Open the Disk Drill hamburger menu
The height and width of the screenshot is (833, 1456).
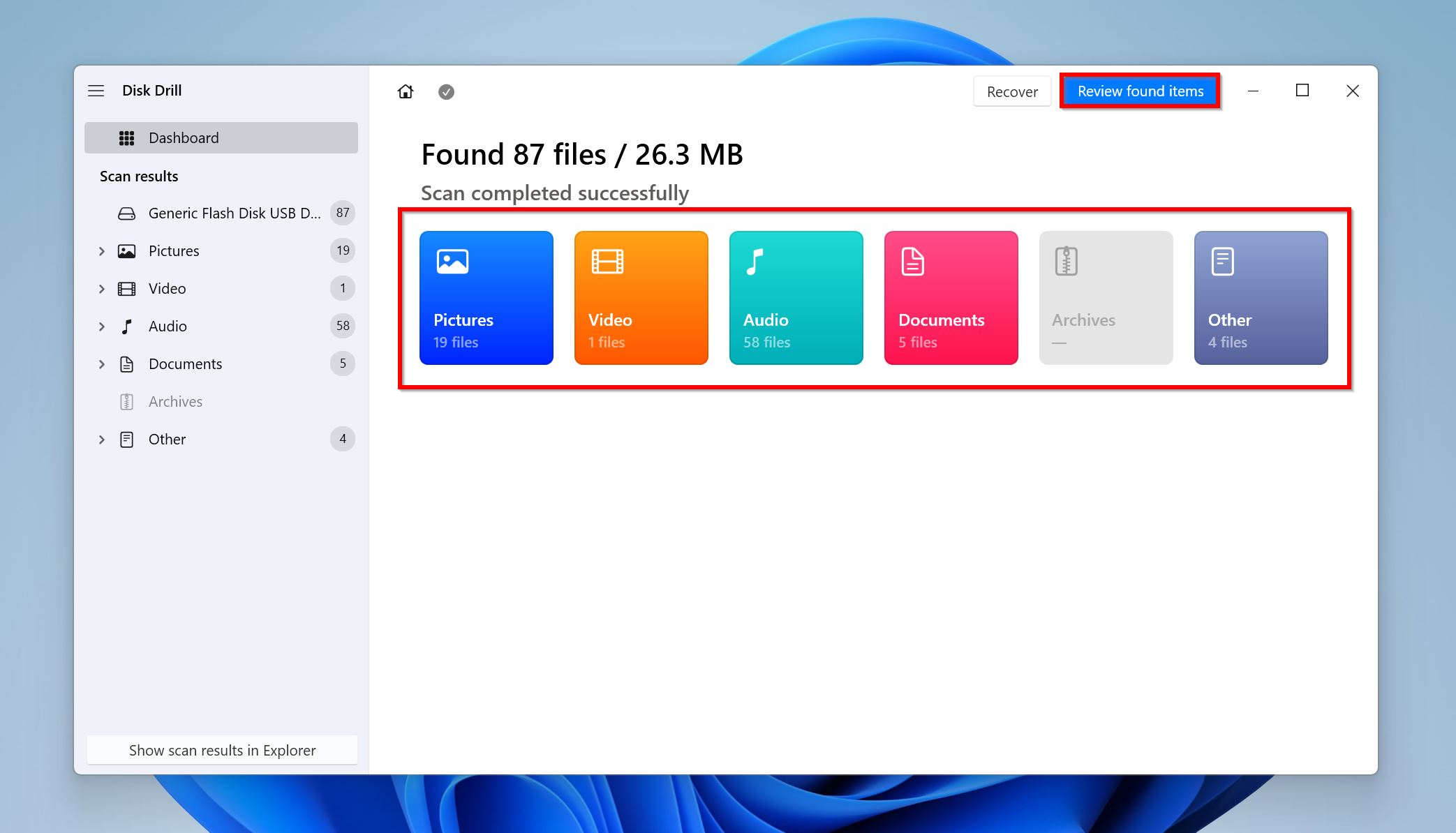[x=97, y=90]
